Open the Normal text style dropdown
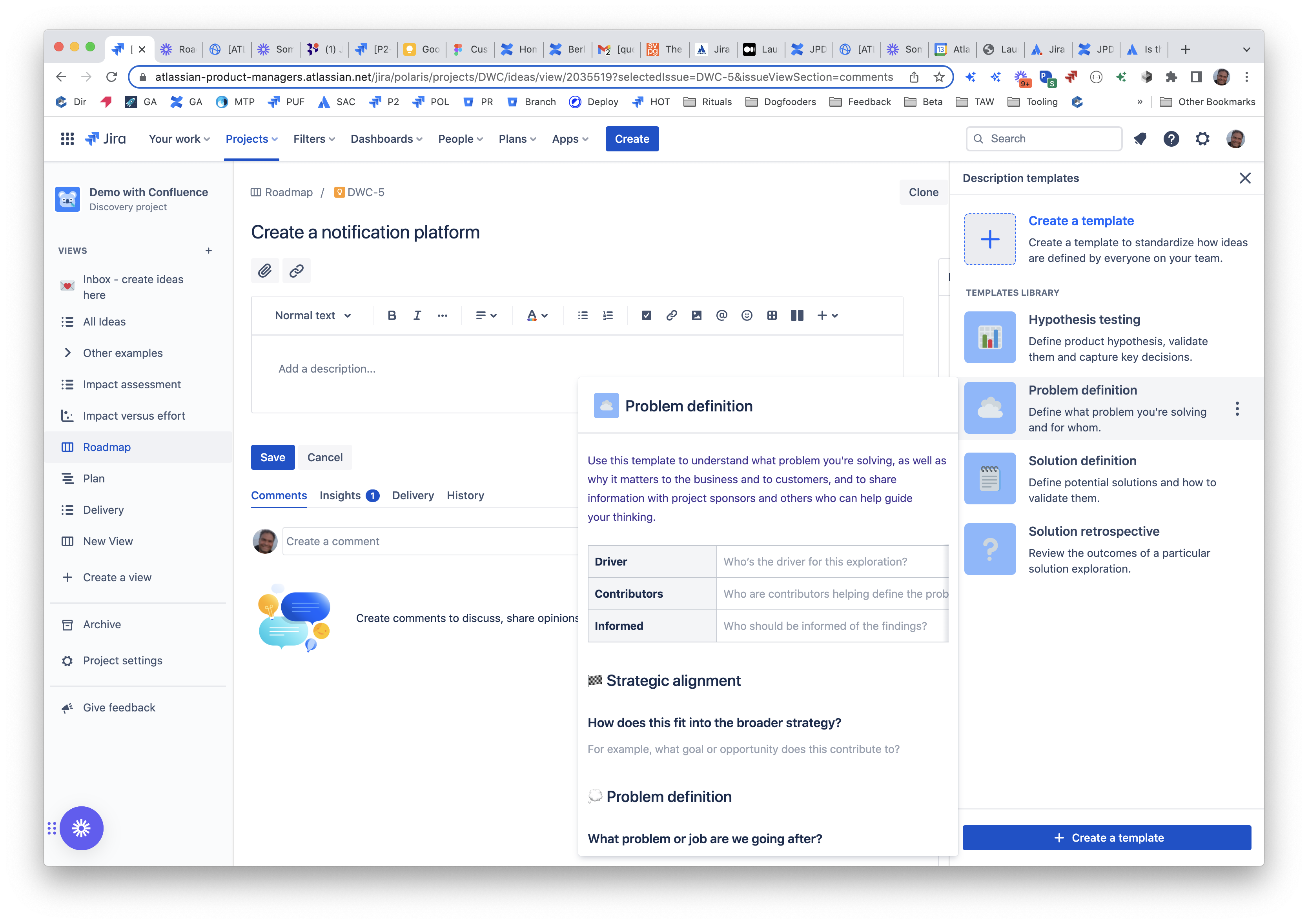Screen dimensions: 1308x924 [x=313, y=316]
